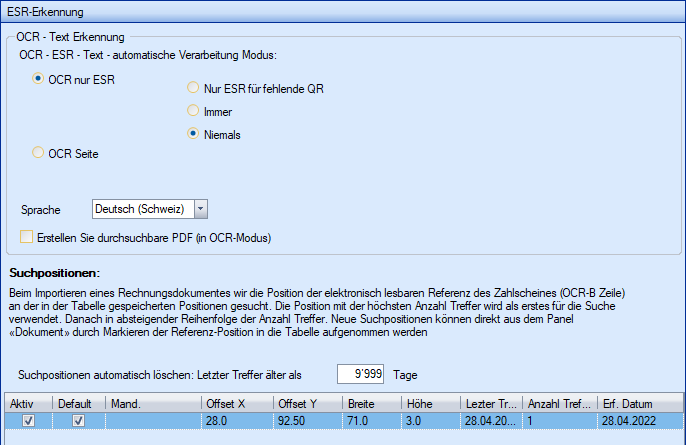
Task: Select the Immer radio option
Action: (193, 110)
